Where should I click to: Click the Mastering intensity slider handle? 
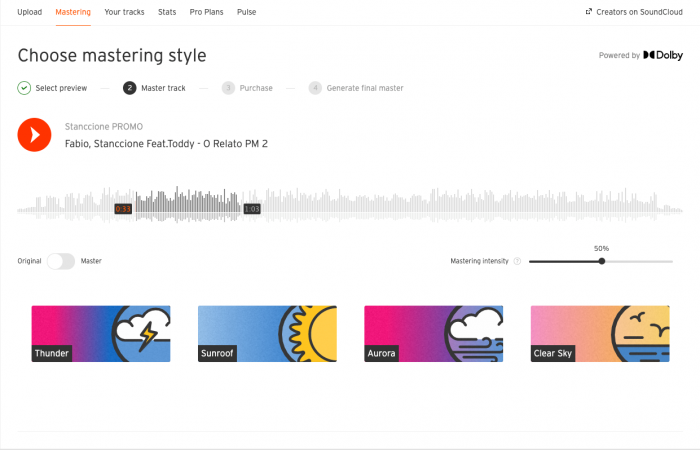(602, 261)
